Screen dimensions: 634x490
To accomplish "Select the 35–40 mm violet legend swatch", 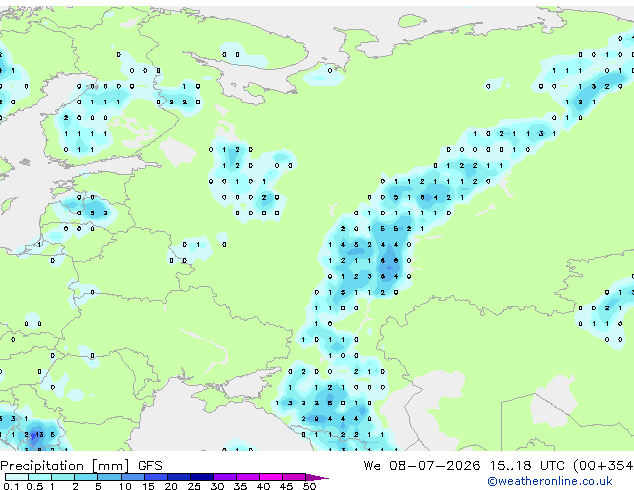I will (247, 477).
